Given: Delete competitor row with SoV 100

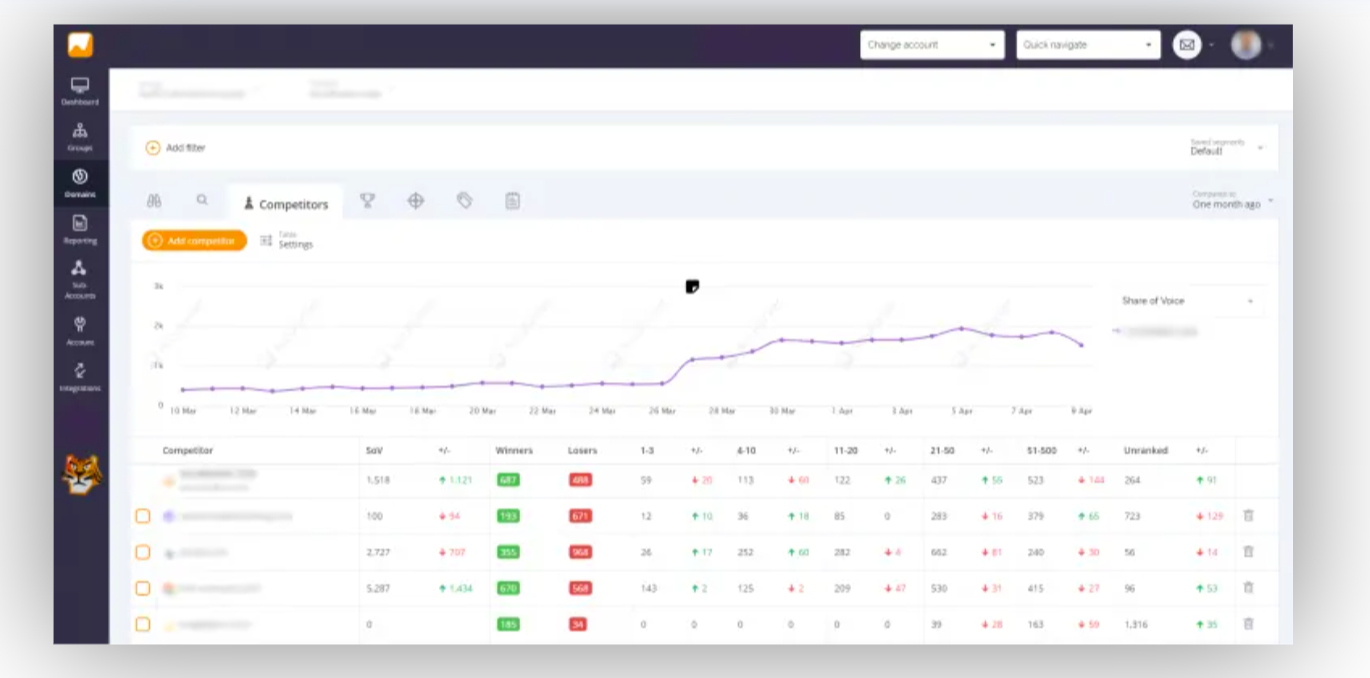Looking at the screenshot, I should pos(1248,515).
